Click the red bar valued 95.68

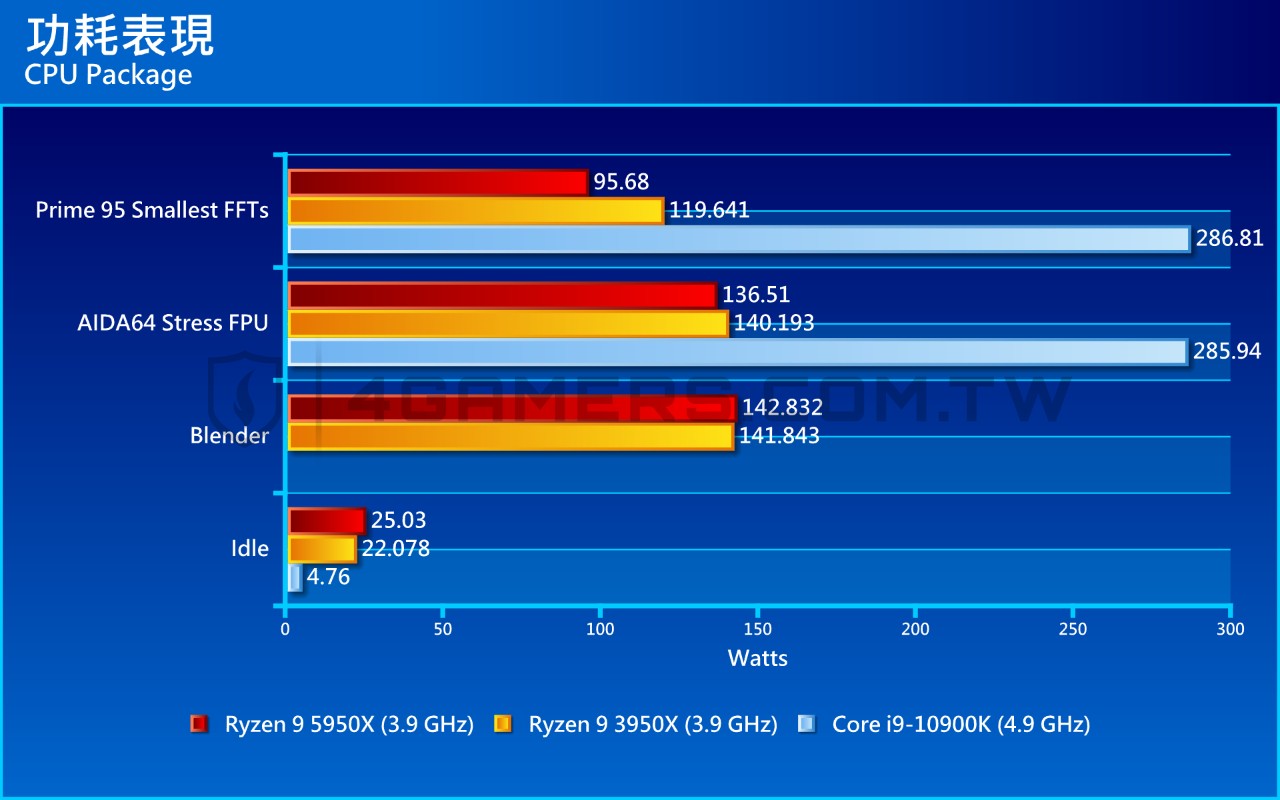[x=438, y=182]
